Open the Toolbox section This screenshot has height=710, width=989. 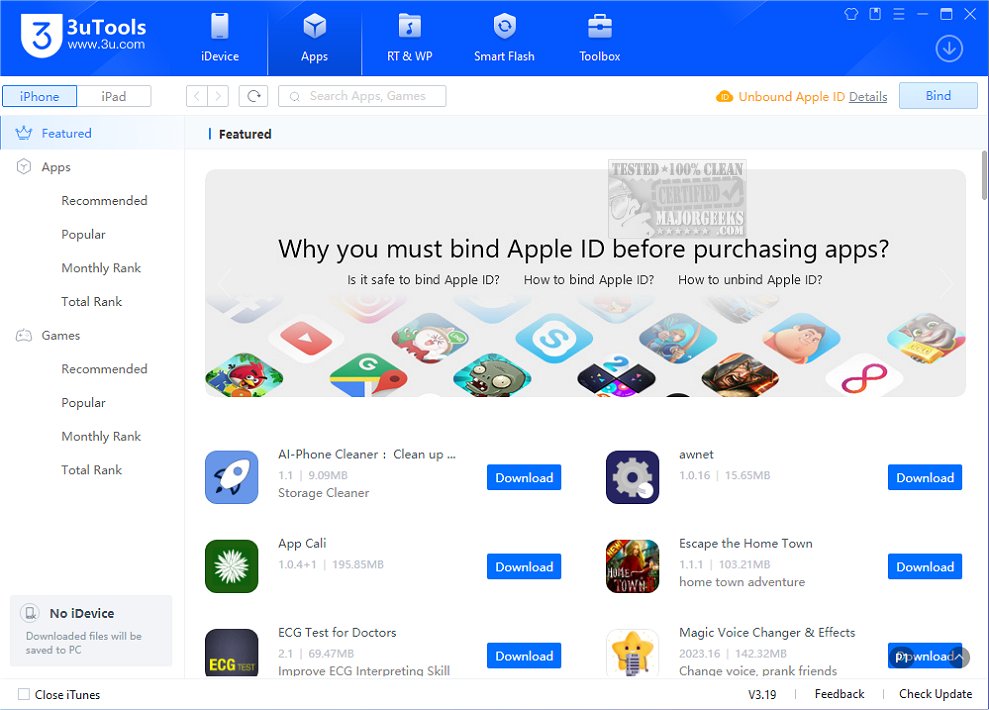point(599,38)
